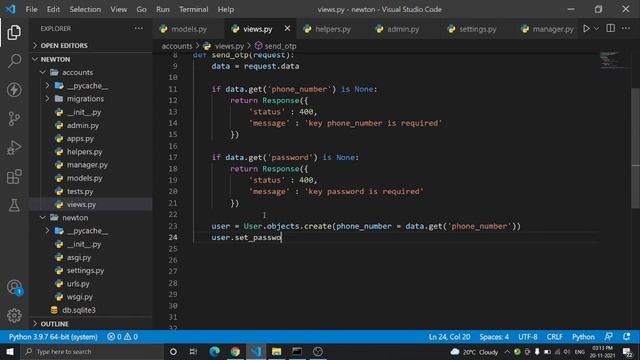Viewport: 640px width, 360px height.
Task: Change encoding via UTF-8
Action: pos(528,337)
